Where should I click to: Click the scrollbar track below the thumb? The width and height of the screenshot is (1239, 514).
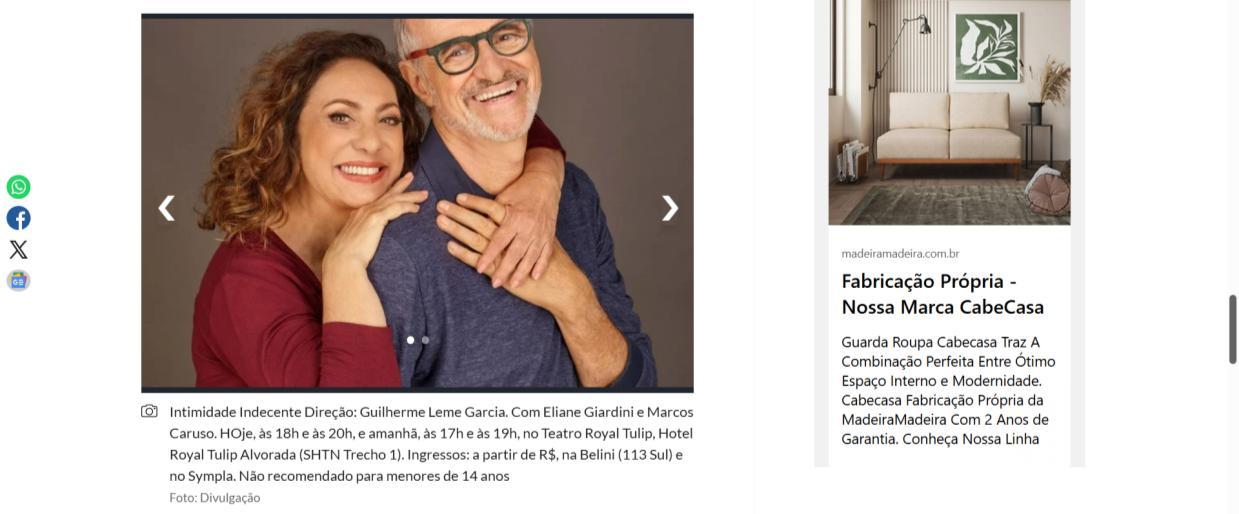tap(1232, 439)
